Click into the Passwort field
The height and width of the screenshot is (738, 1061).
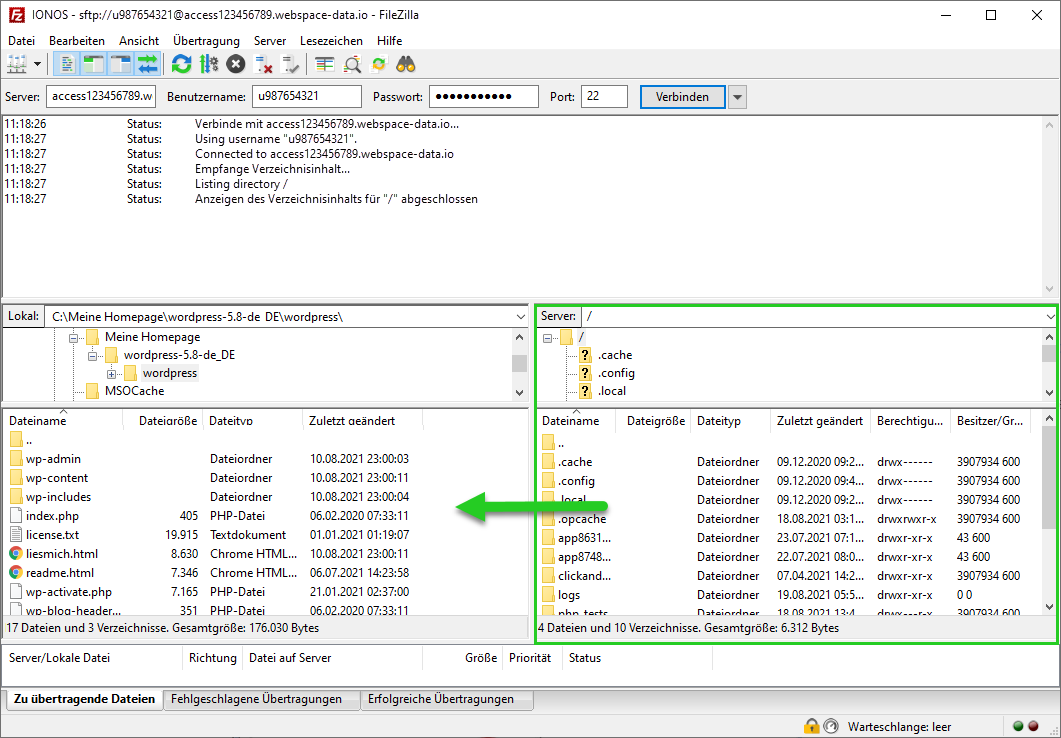click(484, 96)
